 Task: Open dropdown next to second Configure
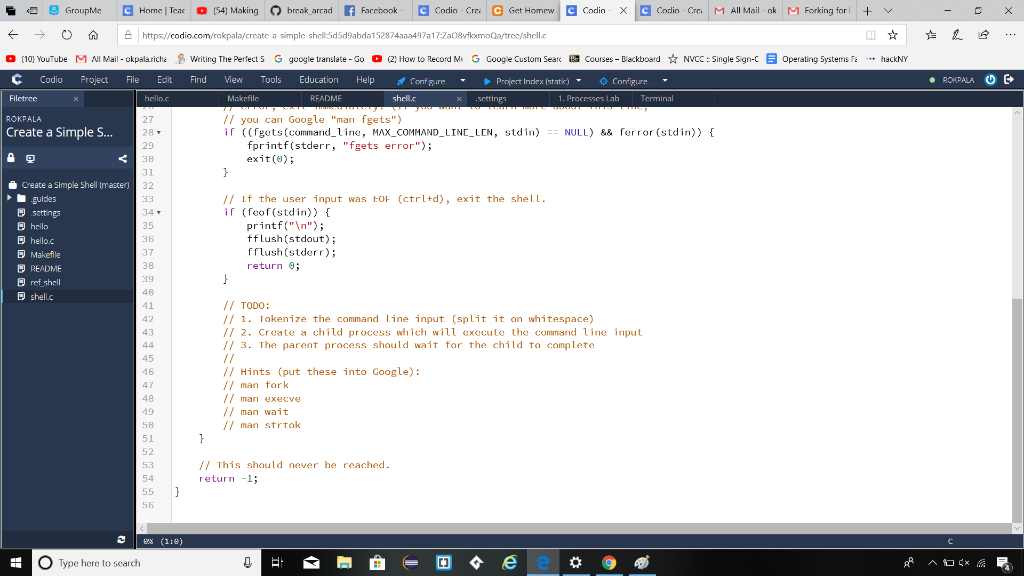pos(665,81)
